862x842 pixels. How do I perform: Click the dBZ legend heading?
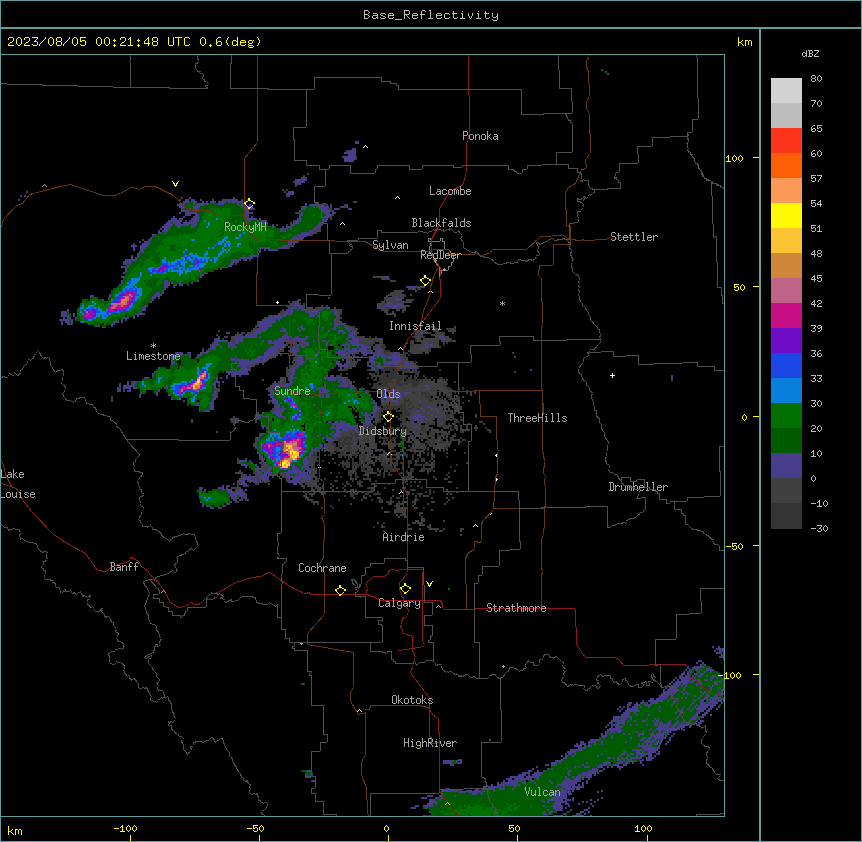click(x=810, y=53)
